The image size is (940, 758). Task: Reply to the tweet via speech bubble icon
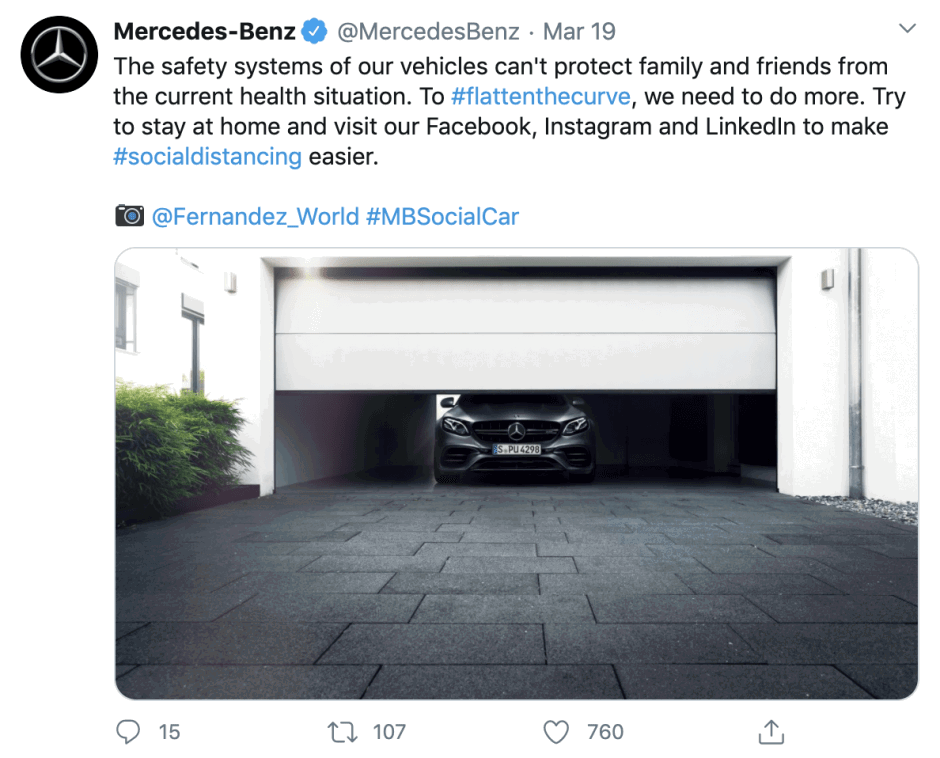tap(129, 732)
